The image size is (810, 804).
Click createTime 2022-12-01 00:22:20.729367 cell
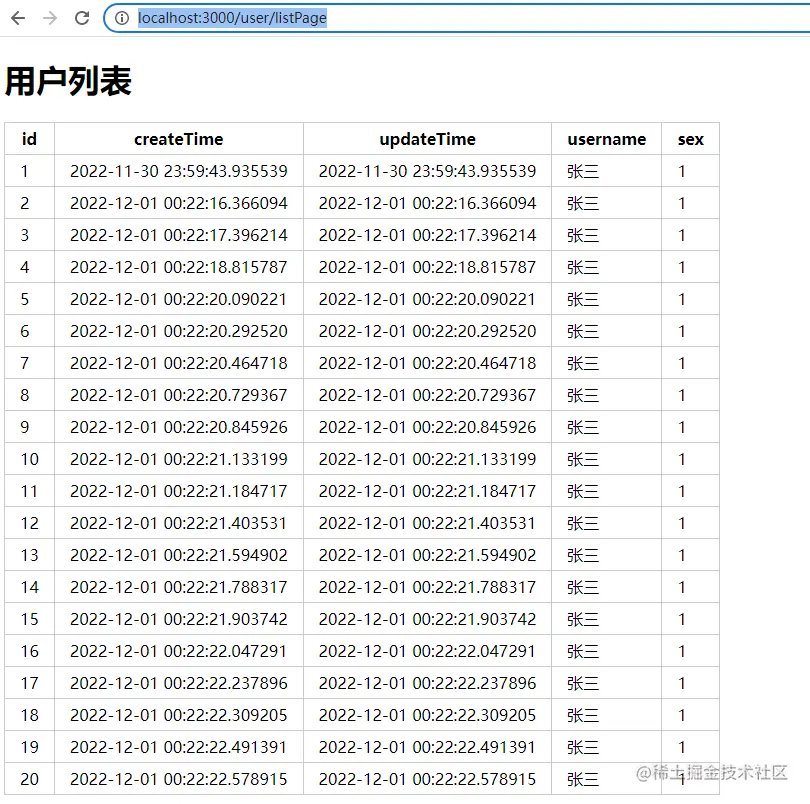[x=179, y=395]
